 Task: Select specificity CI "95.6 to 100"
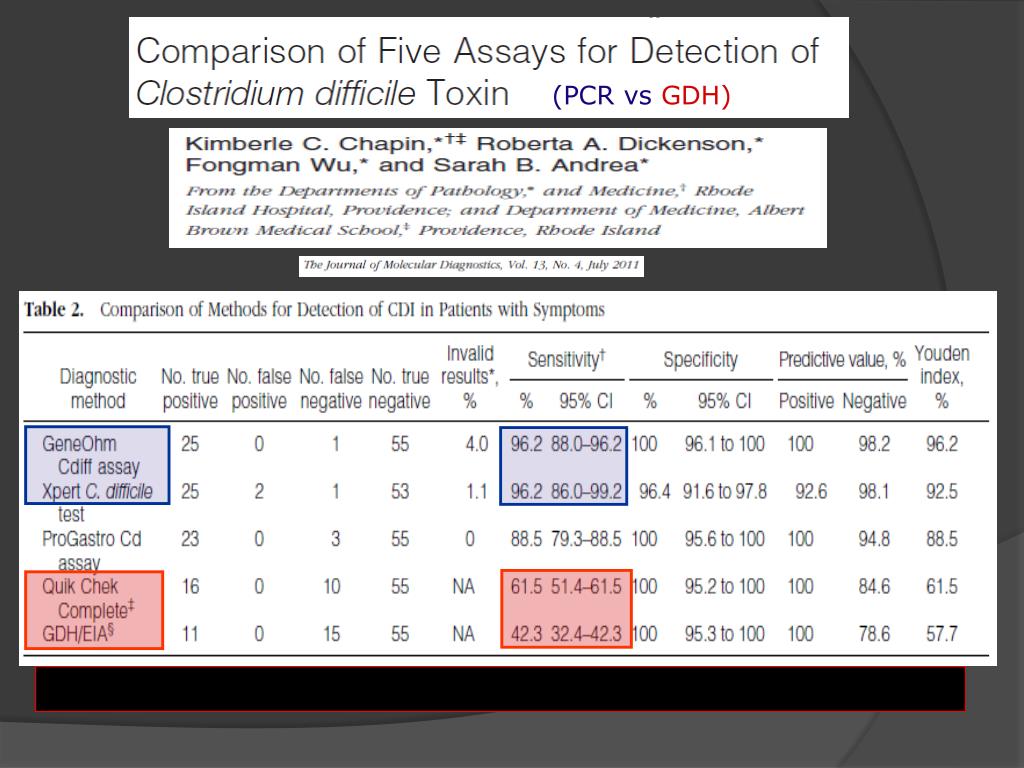coord(725,539)
